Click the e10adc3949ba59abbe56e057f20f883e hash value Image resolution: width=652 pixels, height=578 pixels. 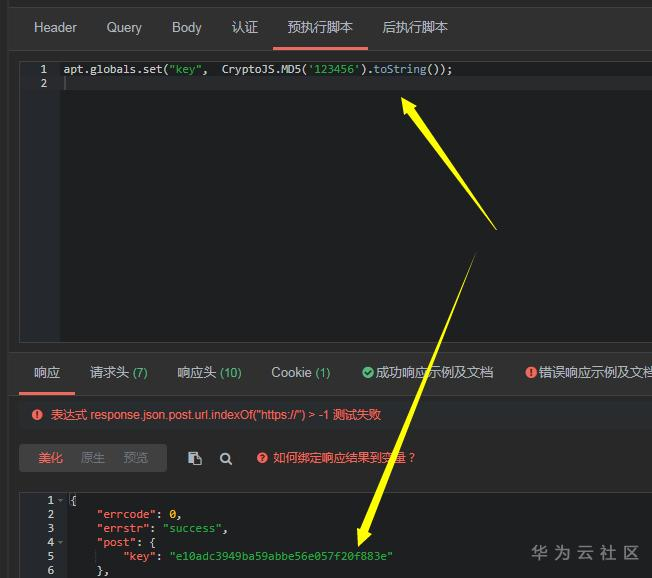[x=281, y=556]
